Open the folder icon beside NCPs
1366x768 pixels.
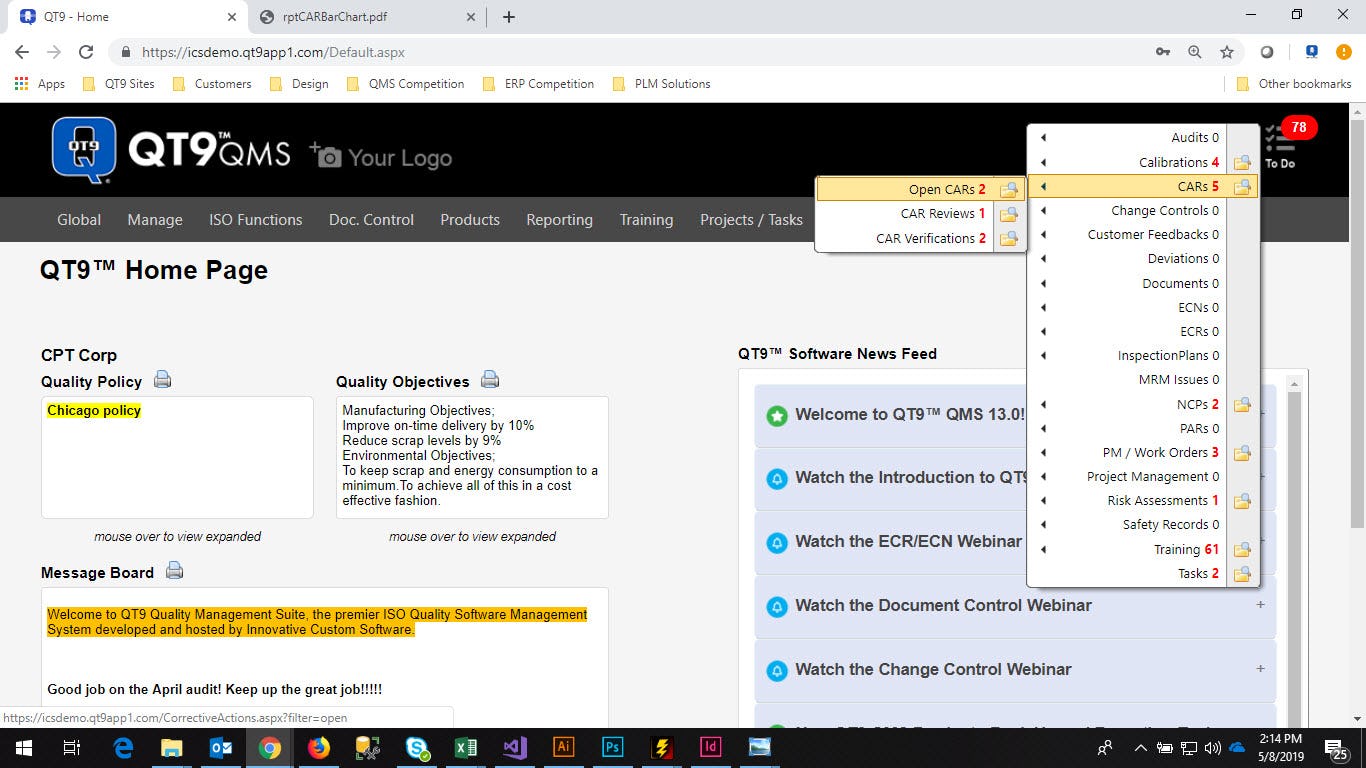[1242, 404]
